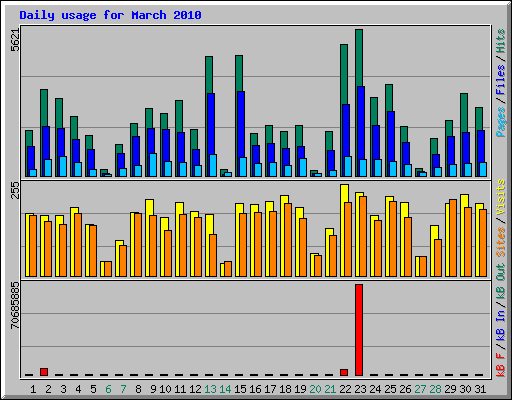The width and height of the screenshot is (512, 400).
Task: Click the small red kB bar for day 22
Action: point(344,372)
